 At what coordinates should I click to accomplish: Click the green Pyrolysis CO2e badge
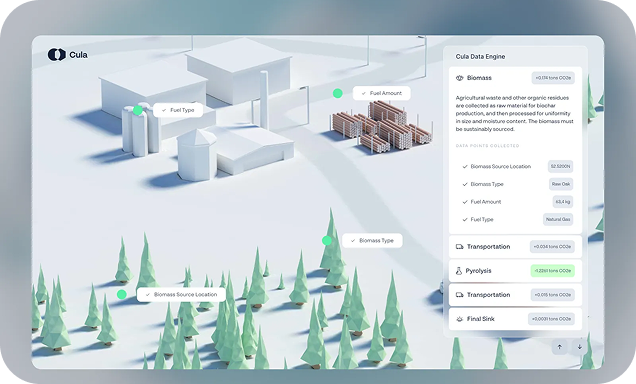(x=552, y=270)
